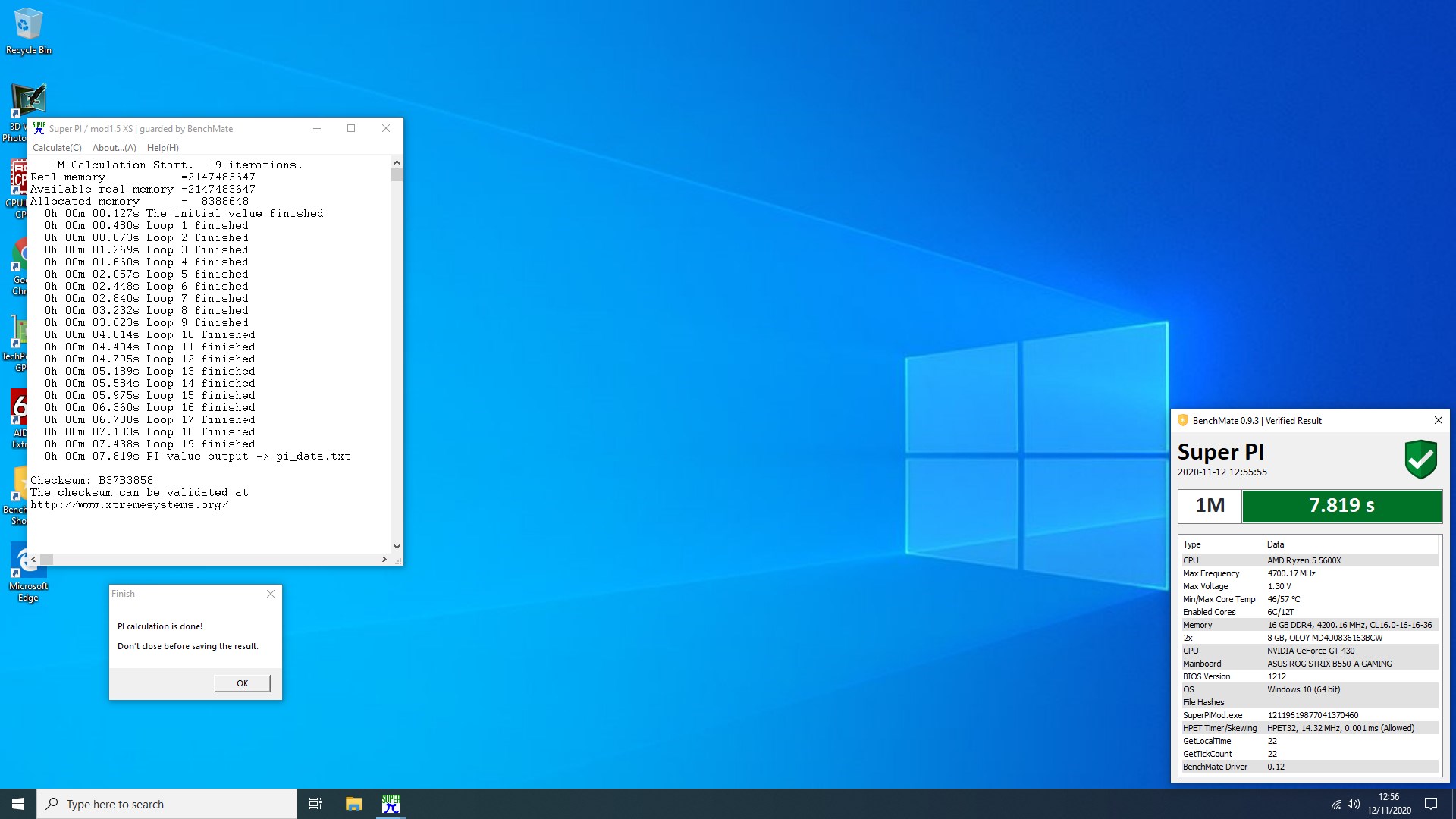This screenshot has height=819, width=1456.
Task: Click the 1M label in BenchMate
Action: coord(1210,506)
